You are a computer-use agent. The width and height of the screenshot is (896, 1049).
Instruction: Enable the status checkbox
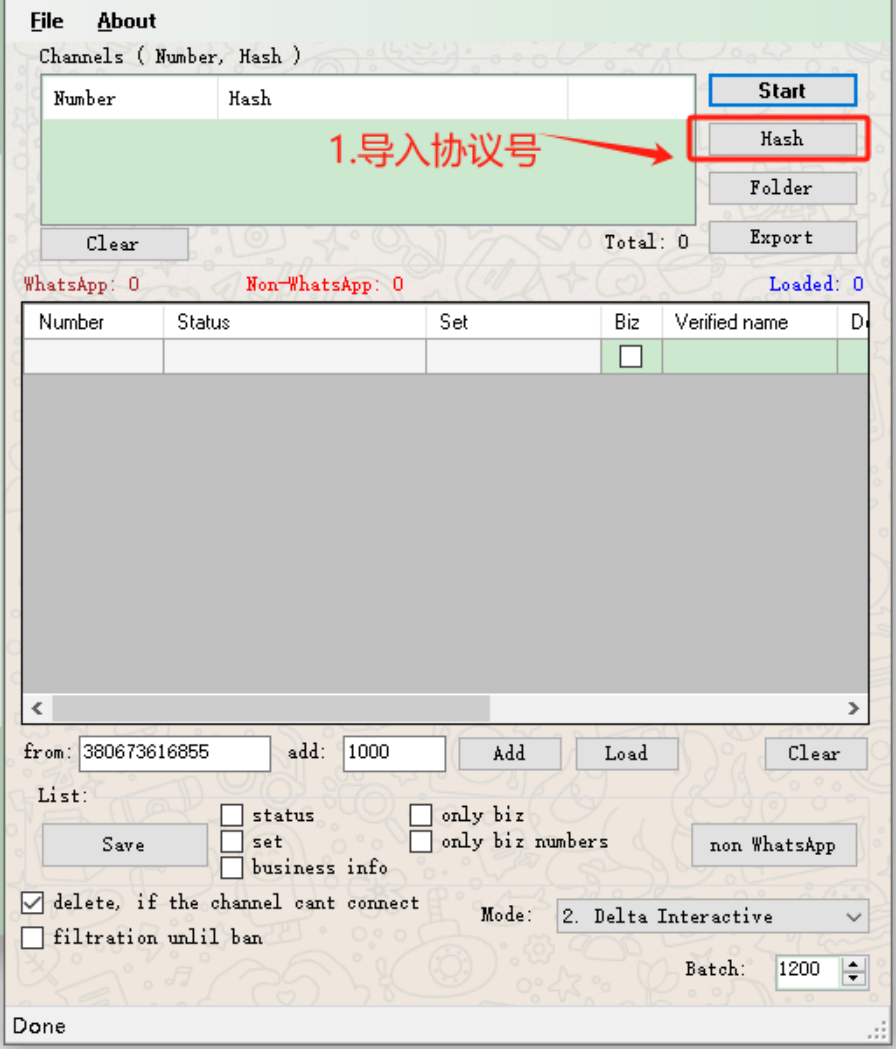232,816
